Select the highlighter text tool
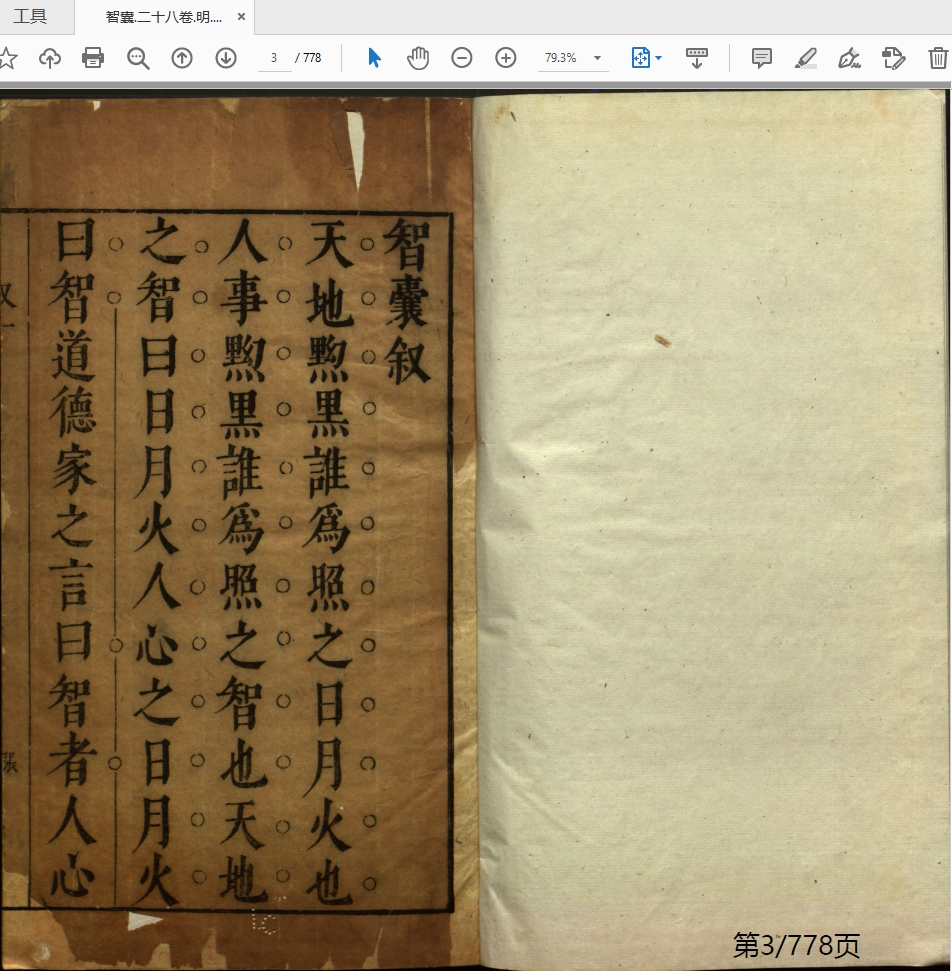The height and width of the screenshot is (971, 952). click(805, 58)
